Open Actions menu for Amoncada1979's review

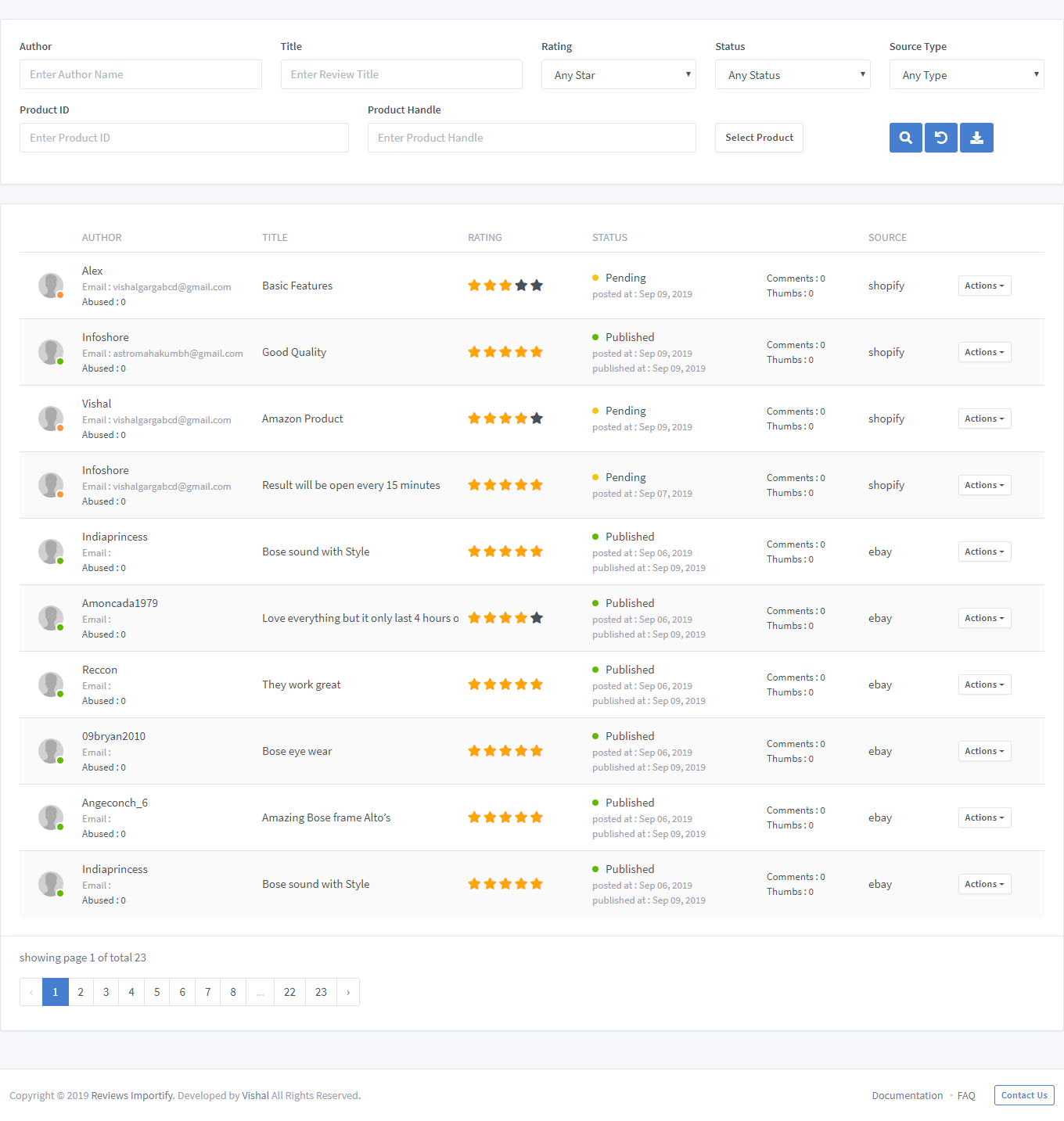tap(984, 618)
